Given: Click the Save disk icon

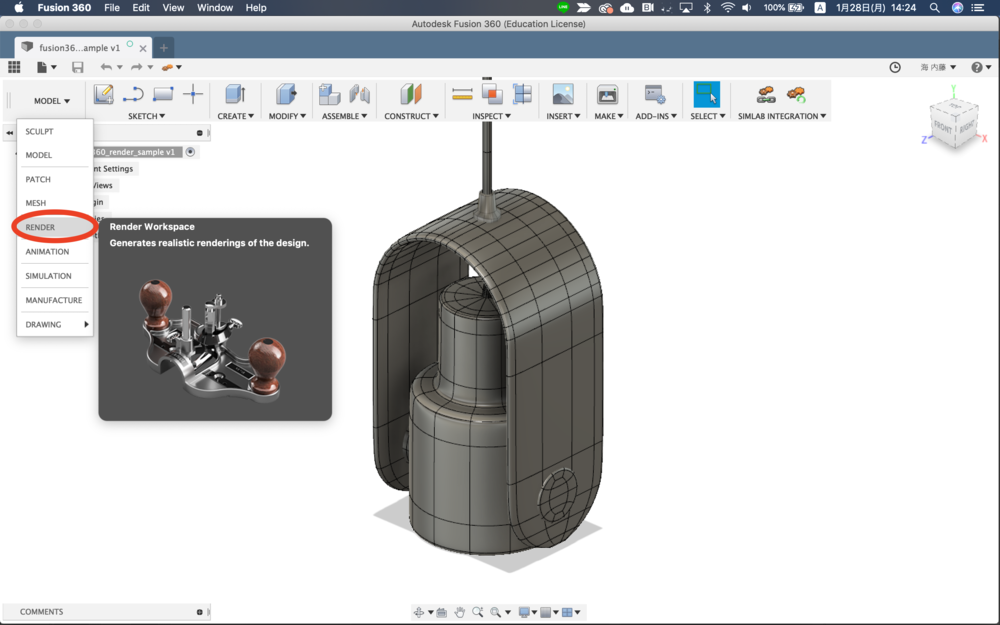Looking at the screenshot, I should (78, 67).
